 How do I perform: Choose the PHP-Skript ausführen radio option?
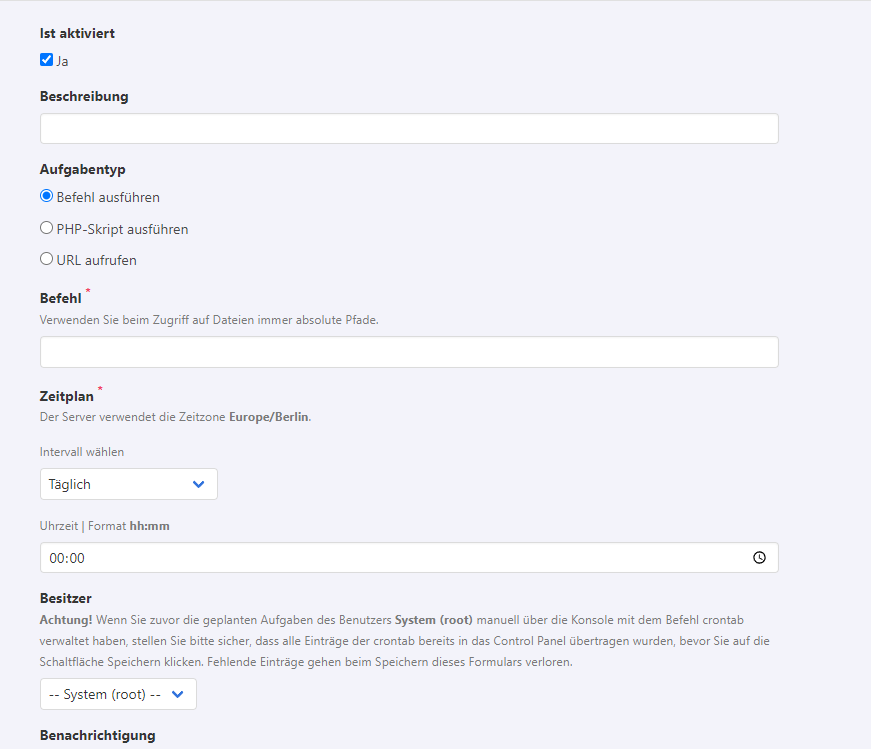pos(46,228)
